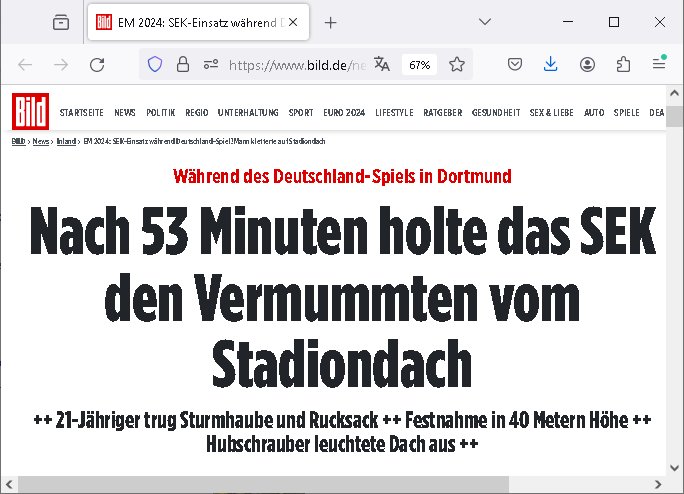The image size is (684, 494).
Task: Open the tracking protection shield icon
Action: (155, 65)
